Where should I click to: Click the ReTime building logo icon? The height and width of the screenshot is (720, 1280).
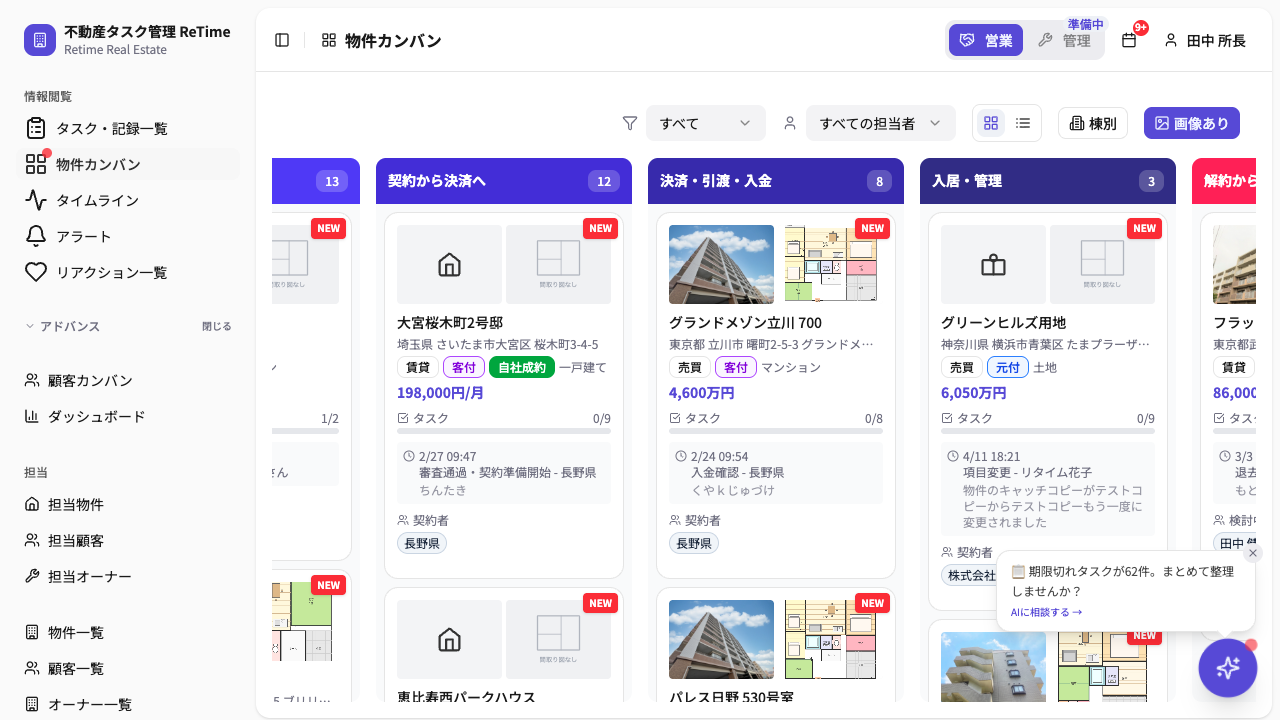40,40
